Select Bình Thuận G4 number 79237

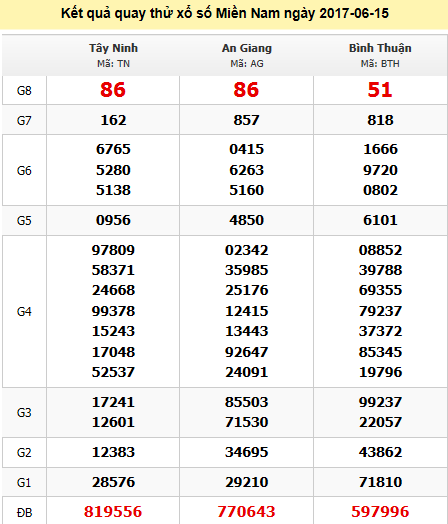(x=380, y=311)
